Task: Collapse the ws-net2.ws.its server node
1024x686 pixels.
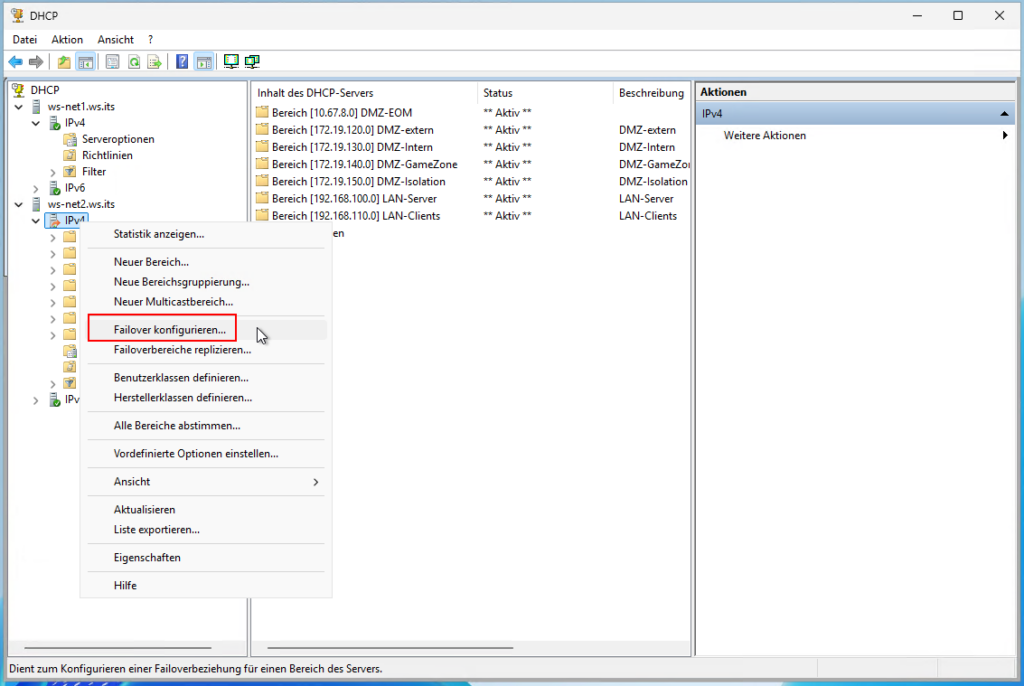Action: (x=19, y=204)
